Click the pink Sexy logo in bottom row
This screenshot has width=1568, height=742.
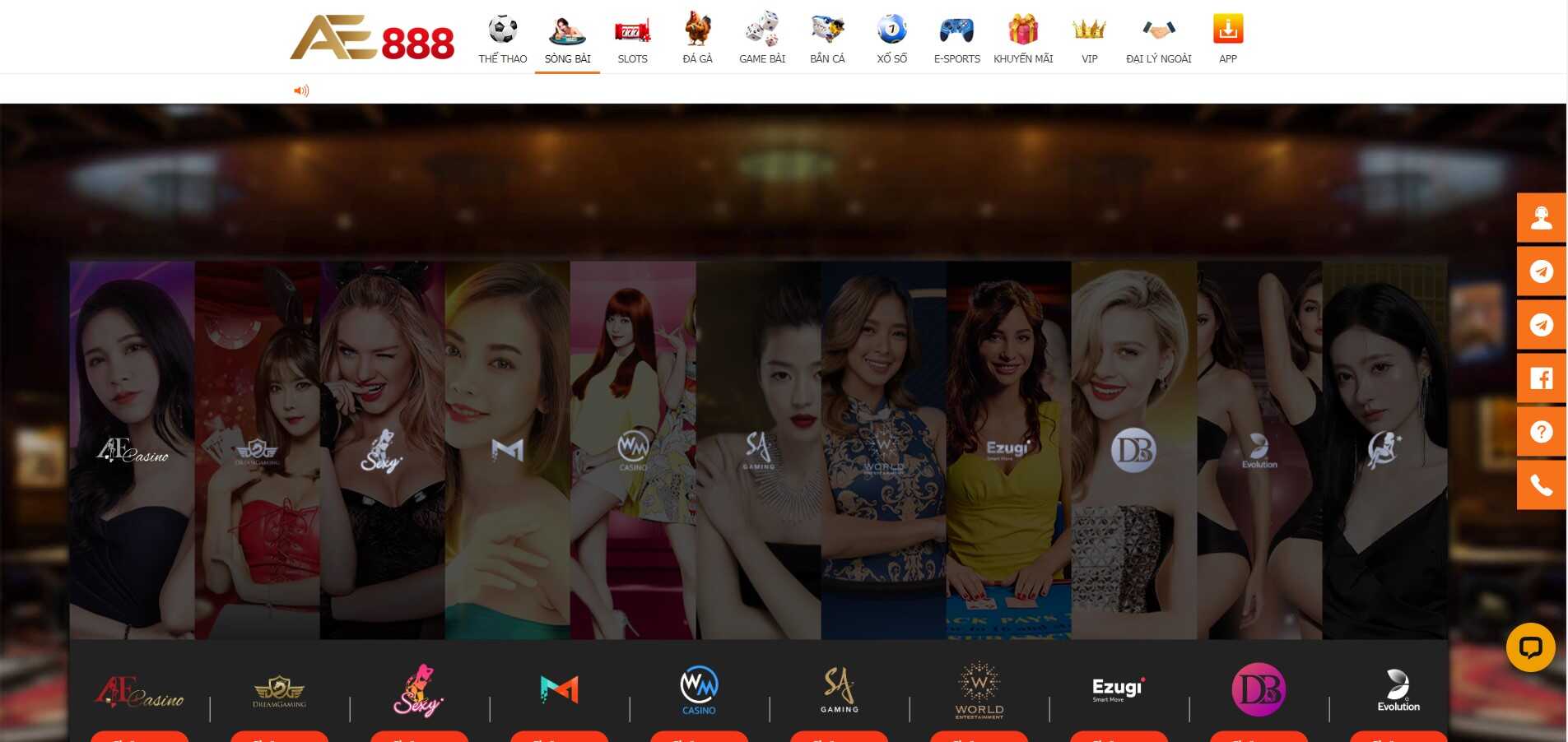tap(419, 690)
